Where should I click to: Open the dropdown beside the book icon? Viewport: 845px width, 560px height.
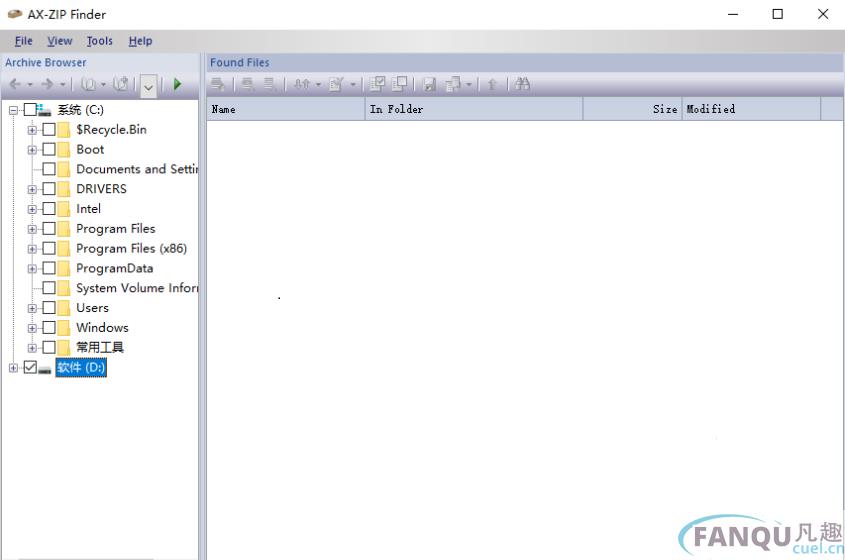coord(103,85)
